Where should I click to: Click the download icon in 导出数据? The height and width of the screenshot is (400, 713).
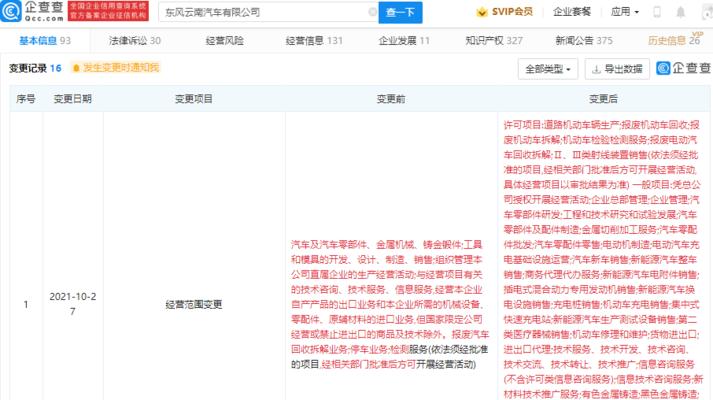pos(596,70)
